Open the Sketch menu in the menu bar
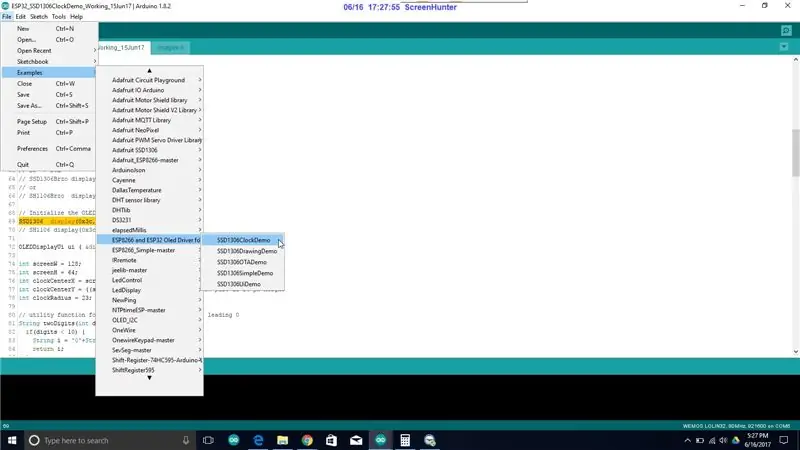The height and width of the screenshot is (450, 800). [39, 16]
